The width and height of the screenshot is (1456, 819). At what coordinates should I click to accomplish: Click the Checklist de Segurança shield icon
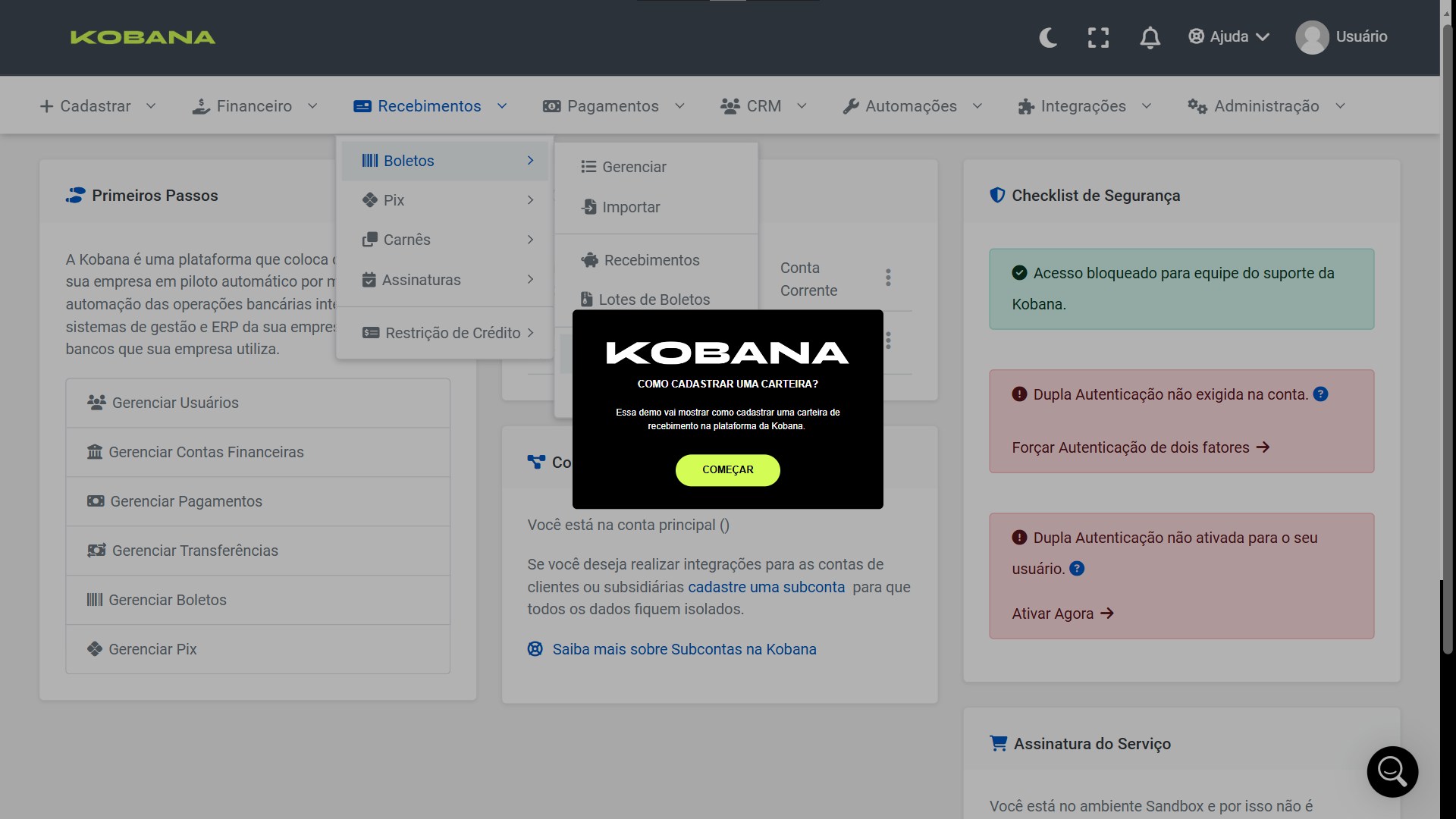(x=997, y=196)
